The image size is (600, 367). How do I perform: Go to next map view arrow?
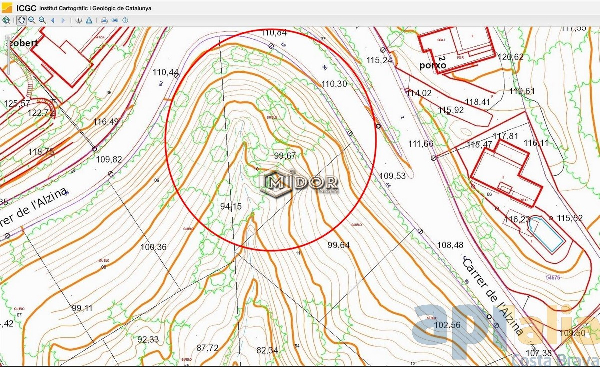click(63, 21)
